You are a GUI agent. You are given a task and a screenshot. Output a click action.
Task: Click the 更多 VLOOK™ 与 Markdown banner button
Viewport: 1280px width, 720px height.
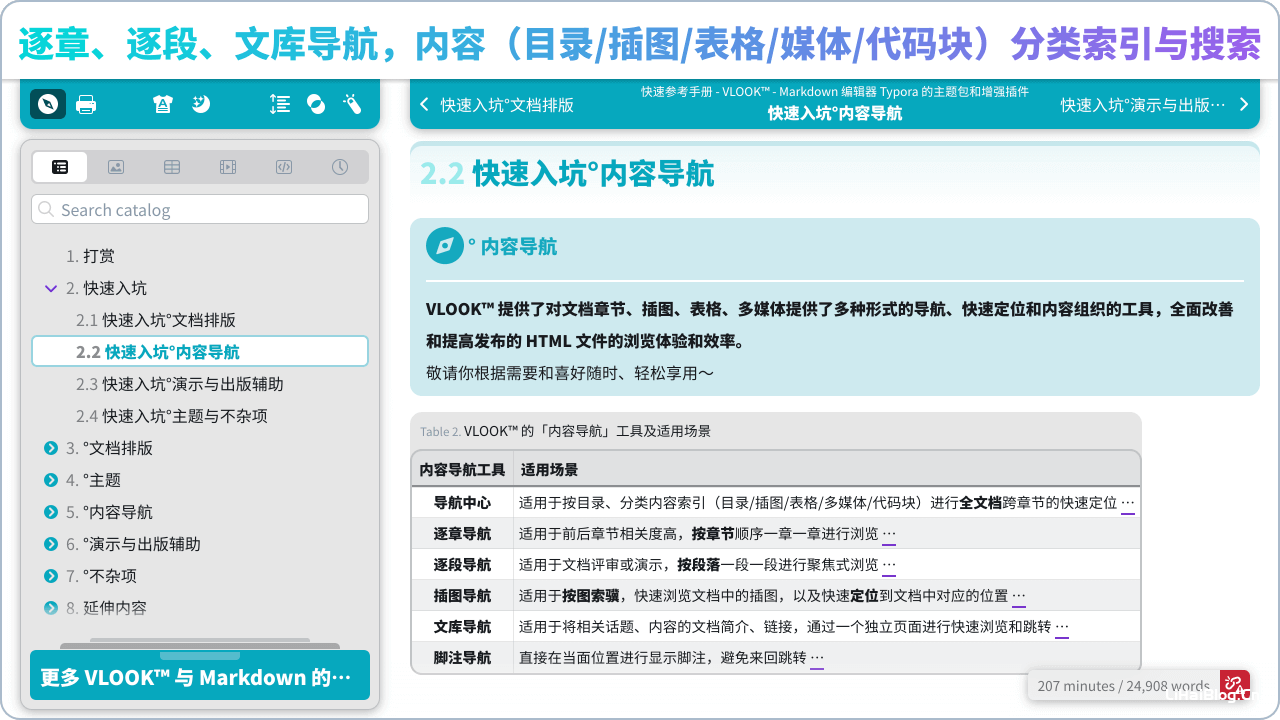coord(200,676)
